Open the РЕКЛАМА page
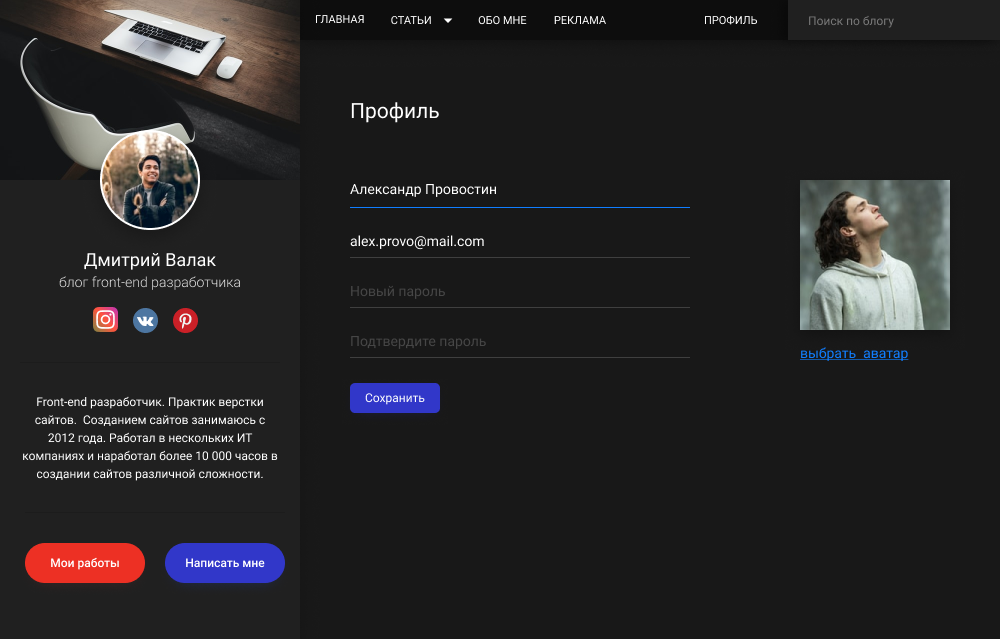Image resolution: width=1000 pixels, height=639 pixels. pyautogui.click(x=580, y=20)
